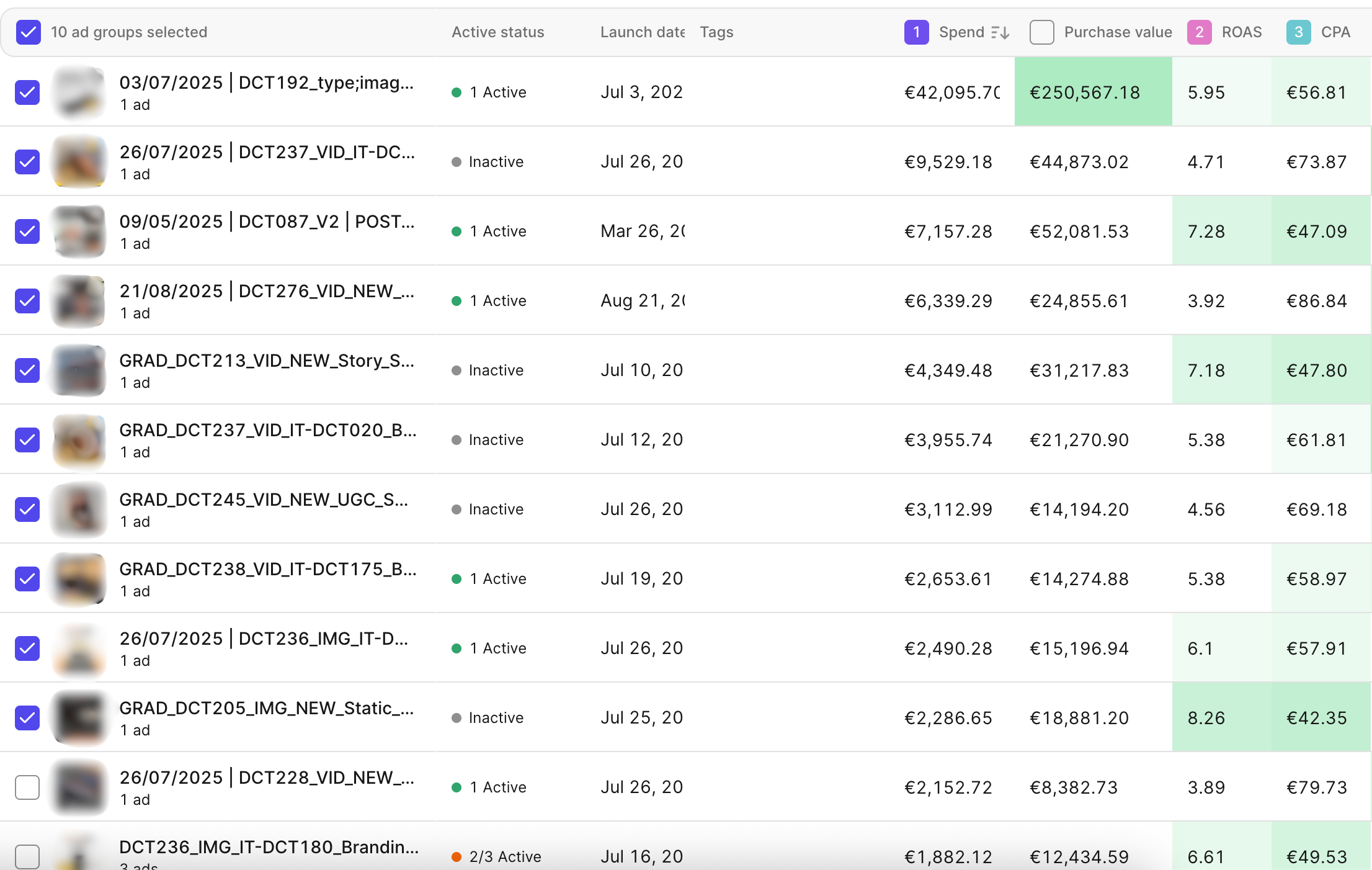Sort by the Launch date column header
Image resolution: width=1372 pixels, height=870 pixels.
click(x=642, y=32)
